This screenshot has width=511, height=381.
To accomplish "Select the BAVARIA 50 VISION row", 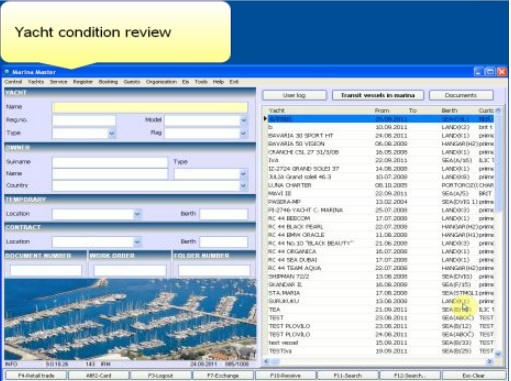I will (x=380, y=144).
